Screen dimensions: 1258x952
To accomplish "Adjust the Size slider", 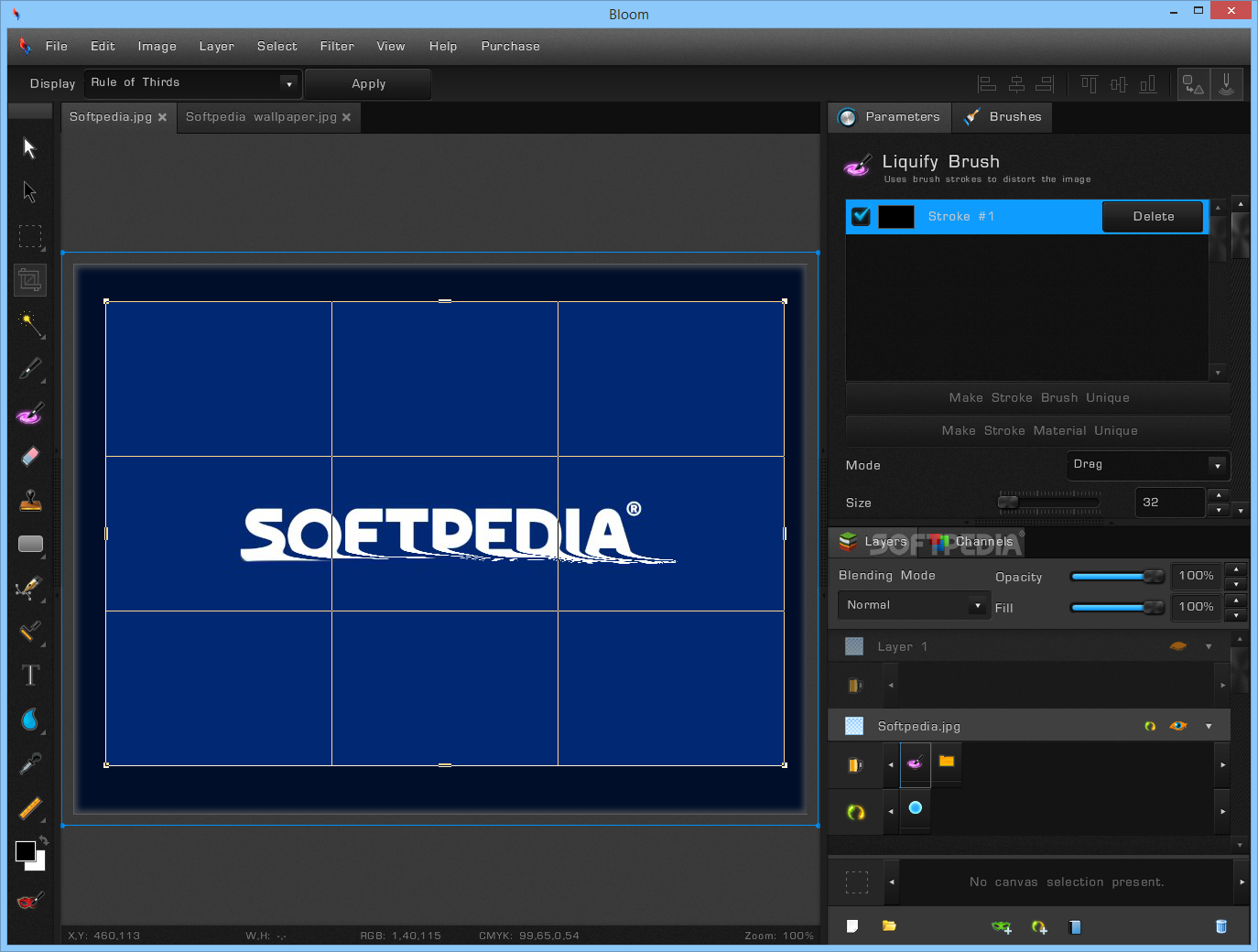I will click(x=1049, y=503).
